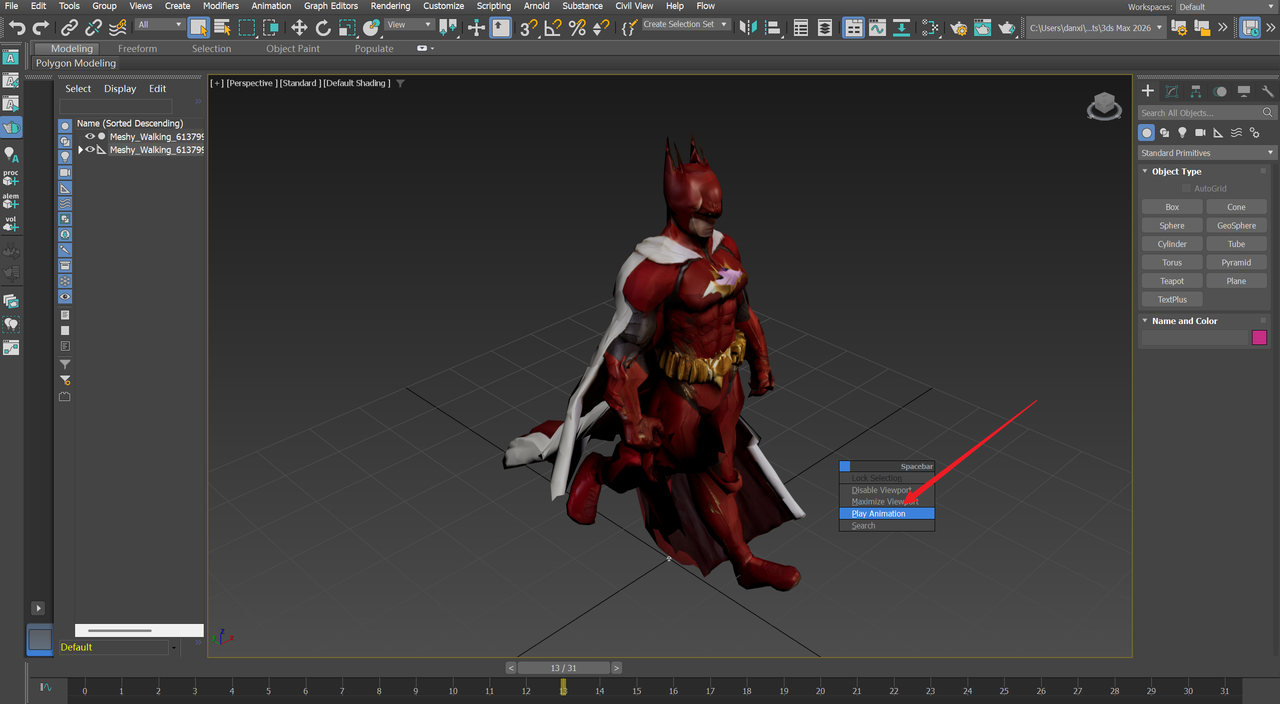Toggle the Ribbon display
This screenshot has width=1280, height=704.
pyautogui.click(x=853, y=28)
